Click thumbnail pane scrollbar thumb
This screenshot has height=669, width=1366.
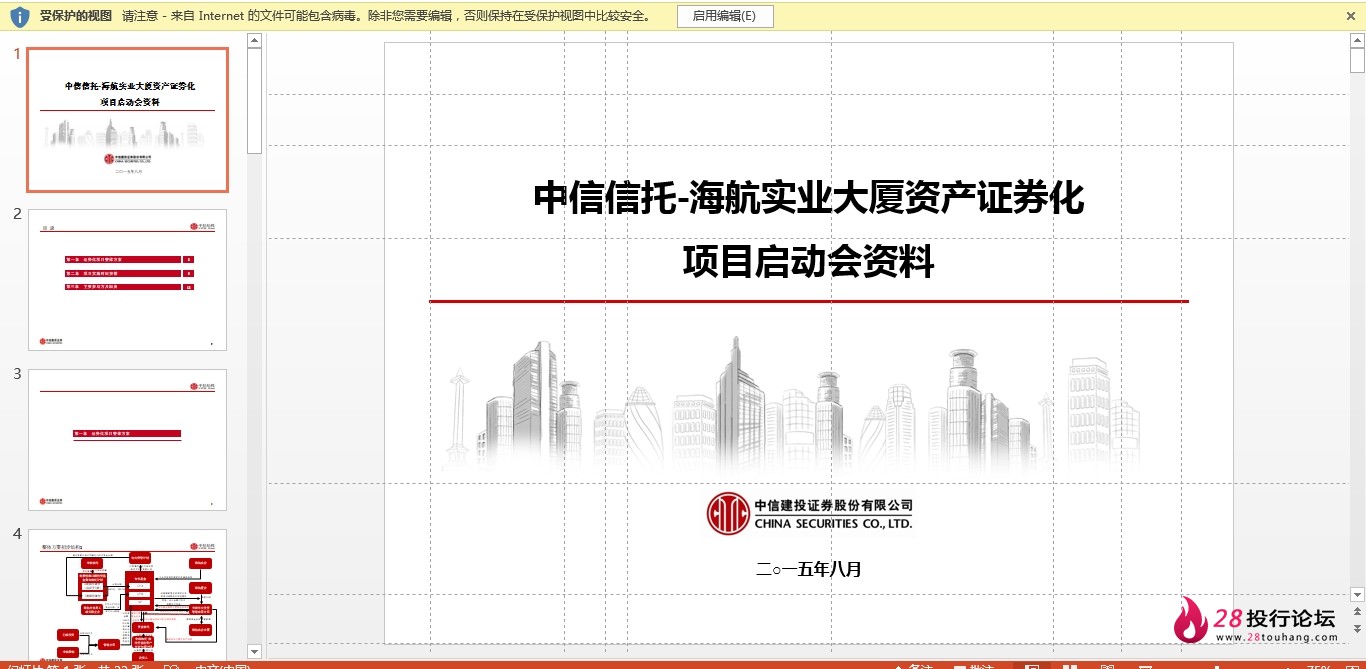coord(254,100)
